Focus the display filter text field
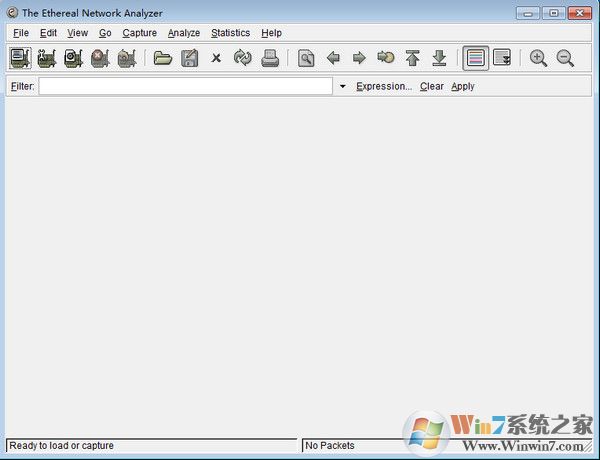 [186, 86]
